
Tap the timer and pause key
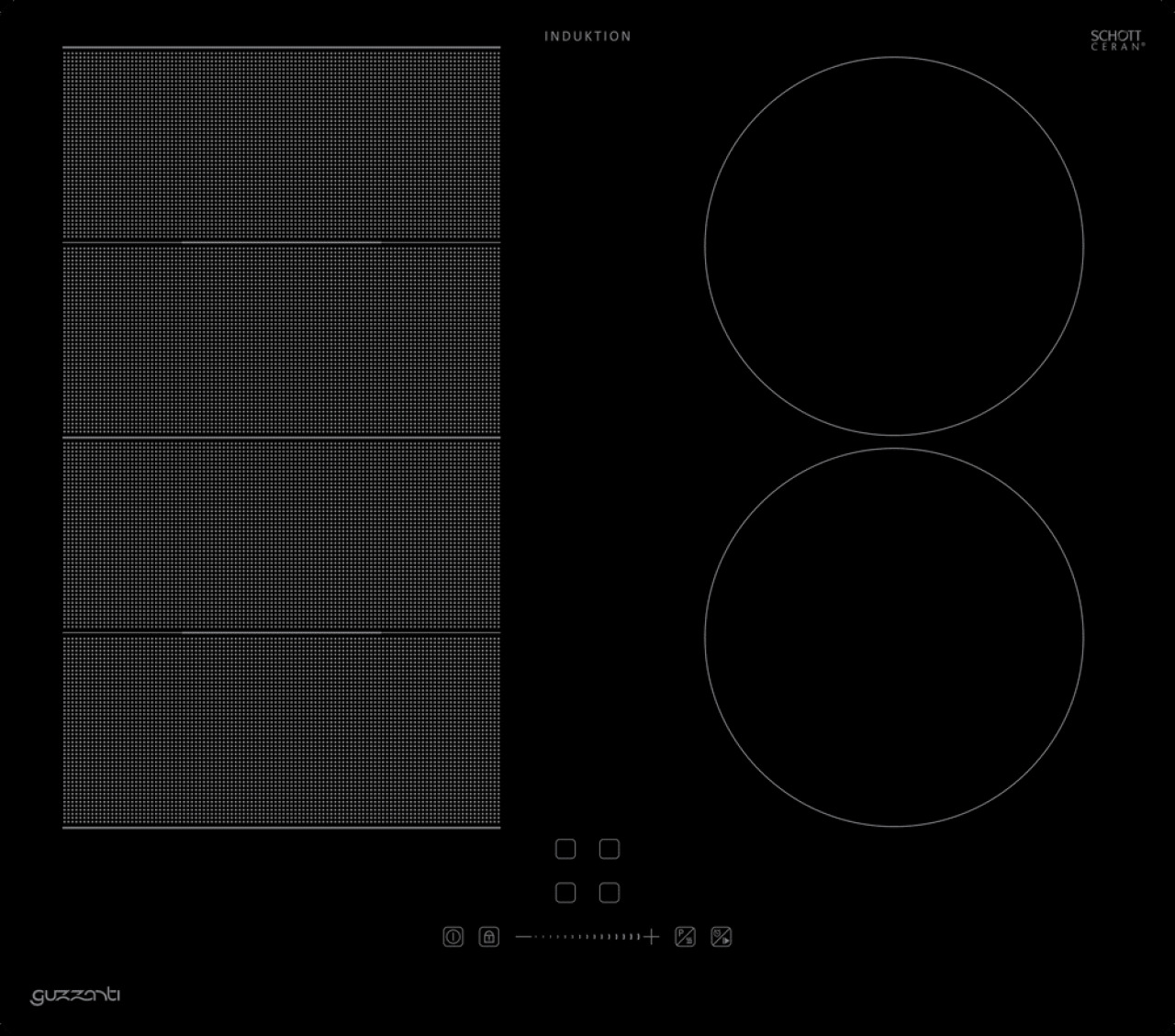722,937
